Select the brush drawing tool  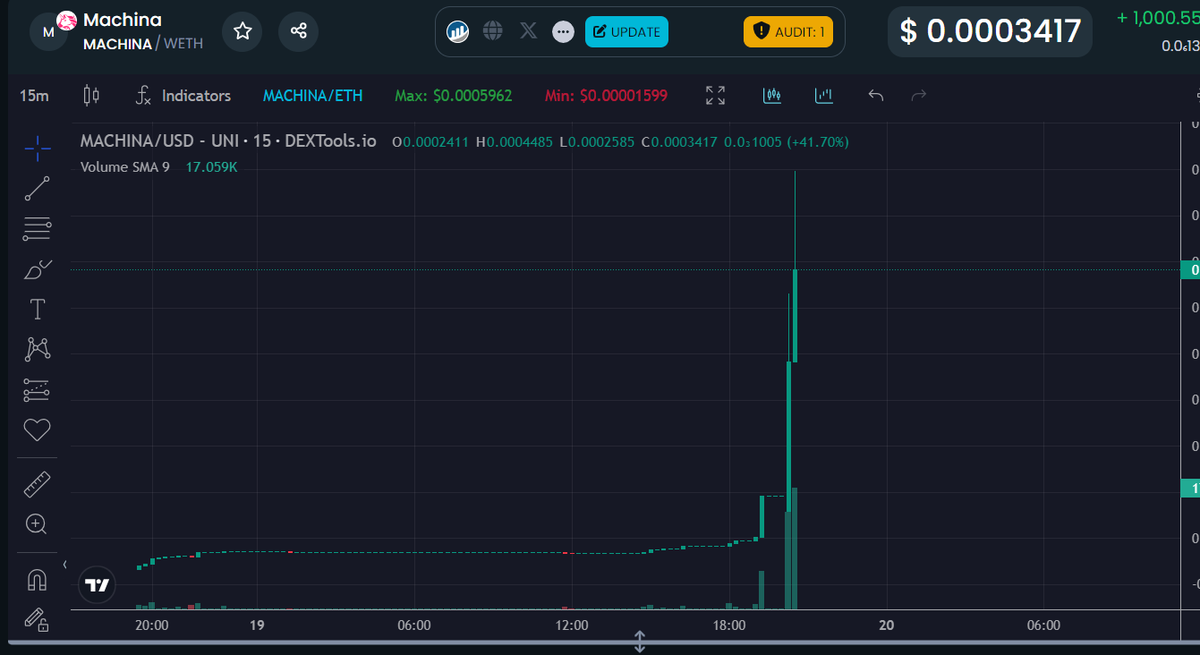[x=37, y=269]
